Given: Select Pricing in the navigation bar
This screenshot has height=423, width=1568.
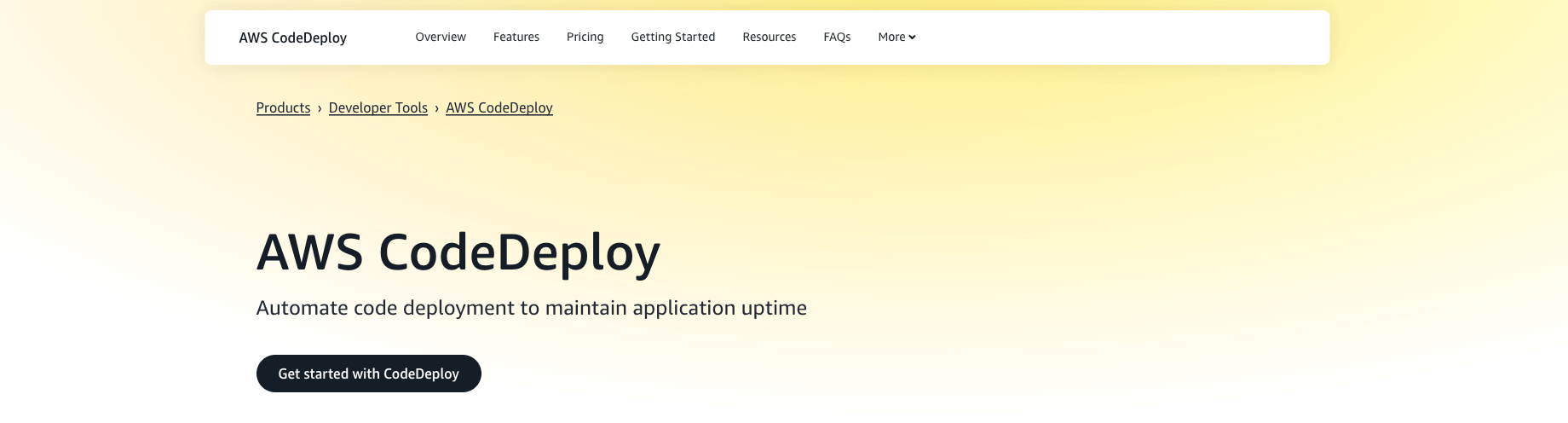Looking at the screenshot, I should 585,37.
